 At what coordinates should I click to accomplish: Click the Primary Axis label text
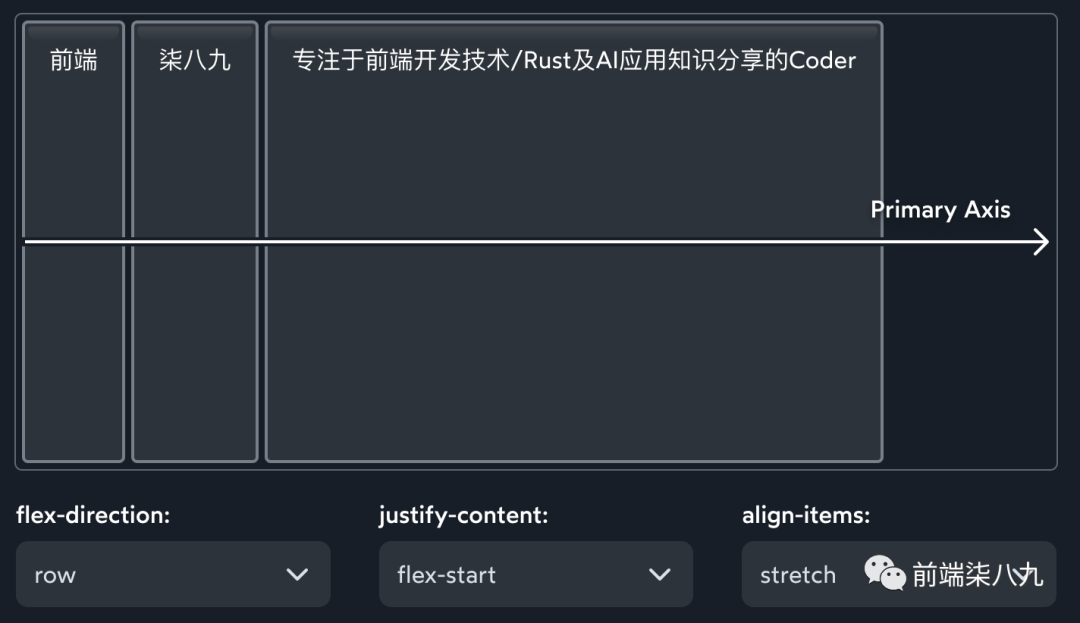[x=940, y=210]
